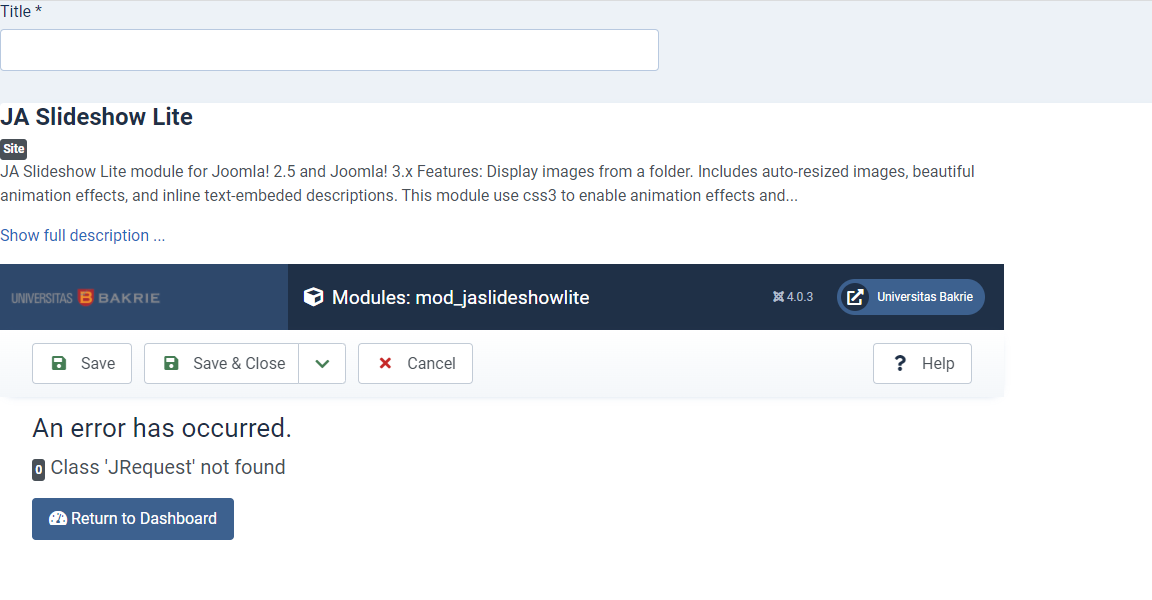The width and height of the screenshot is (1152, 600).
Task: Click the module description paragraph text
Action: (x=487, y=184)
